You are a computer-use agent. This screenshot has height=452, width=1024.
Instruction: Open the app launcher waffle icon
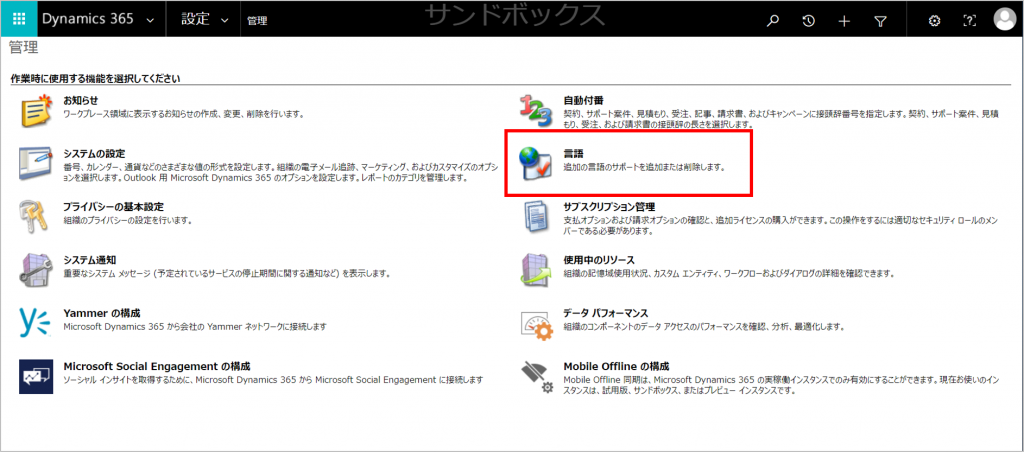point(19,20)
